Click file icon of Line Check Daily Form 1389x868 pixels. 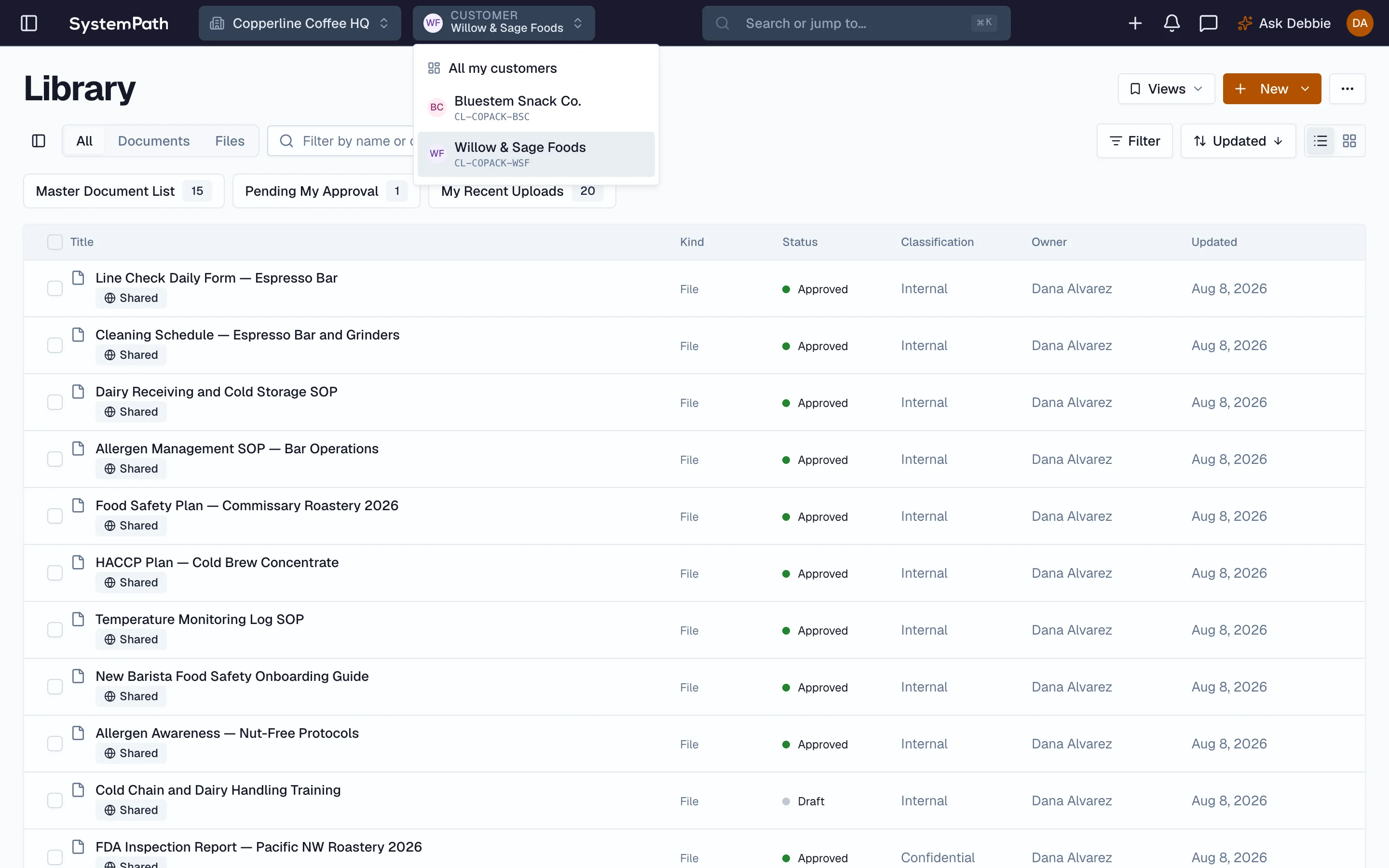point(78,278)
